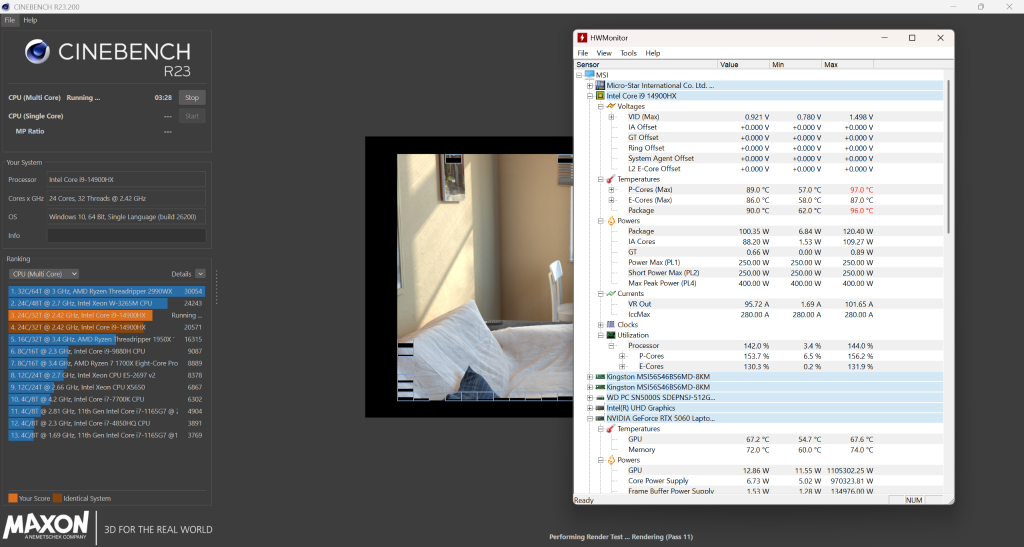
Task: Click the Utilization category icon
Action: (610, 335)
